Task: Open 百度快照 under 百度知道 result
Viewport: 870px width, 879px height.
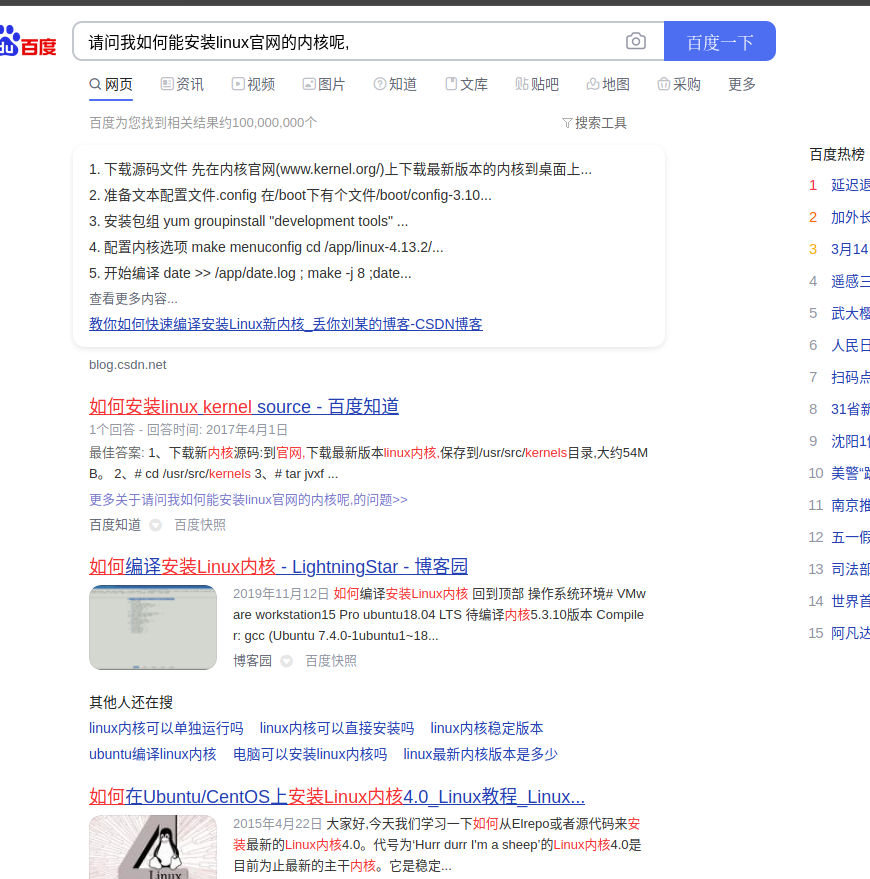Action: click(200, 525)
